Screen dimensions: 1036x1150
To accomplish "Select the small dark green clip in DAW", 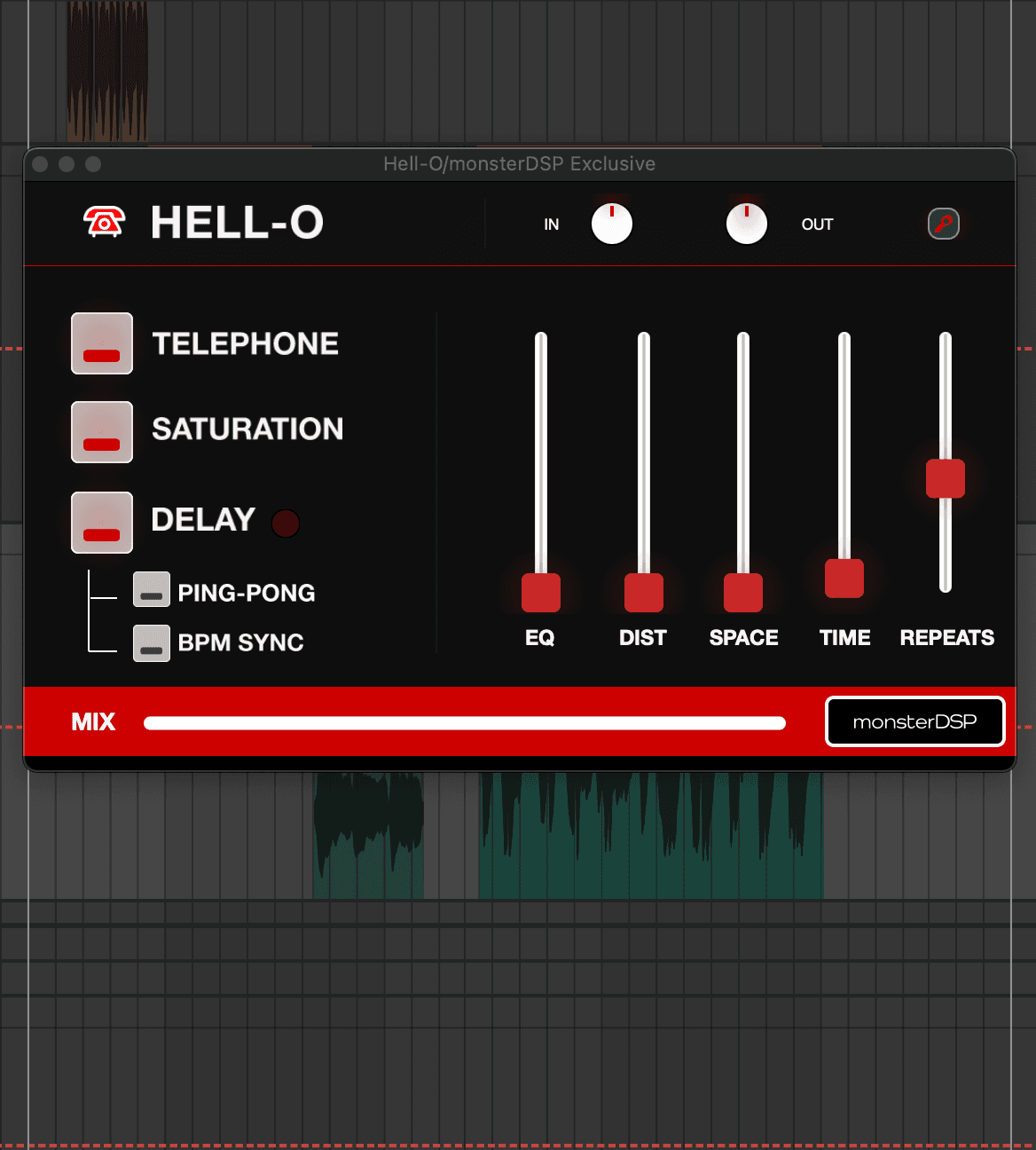I will (368, 835).
